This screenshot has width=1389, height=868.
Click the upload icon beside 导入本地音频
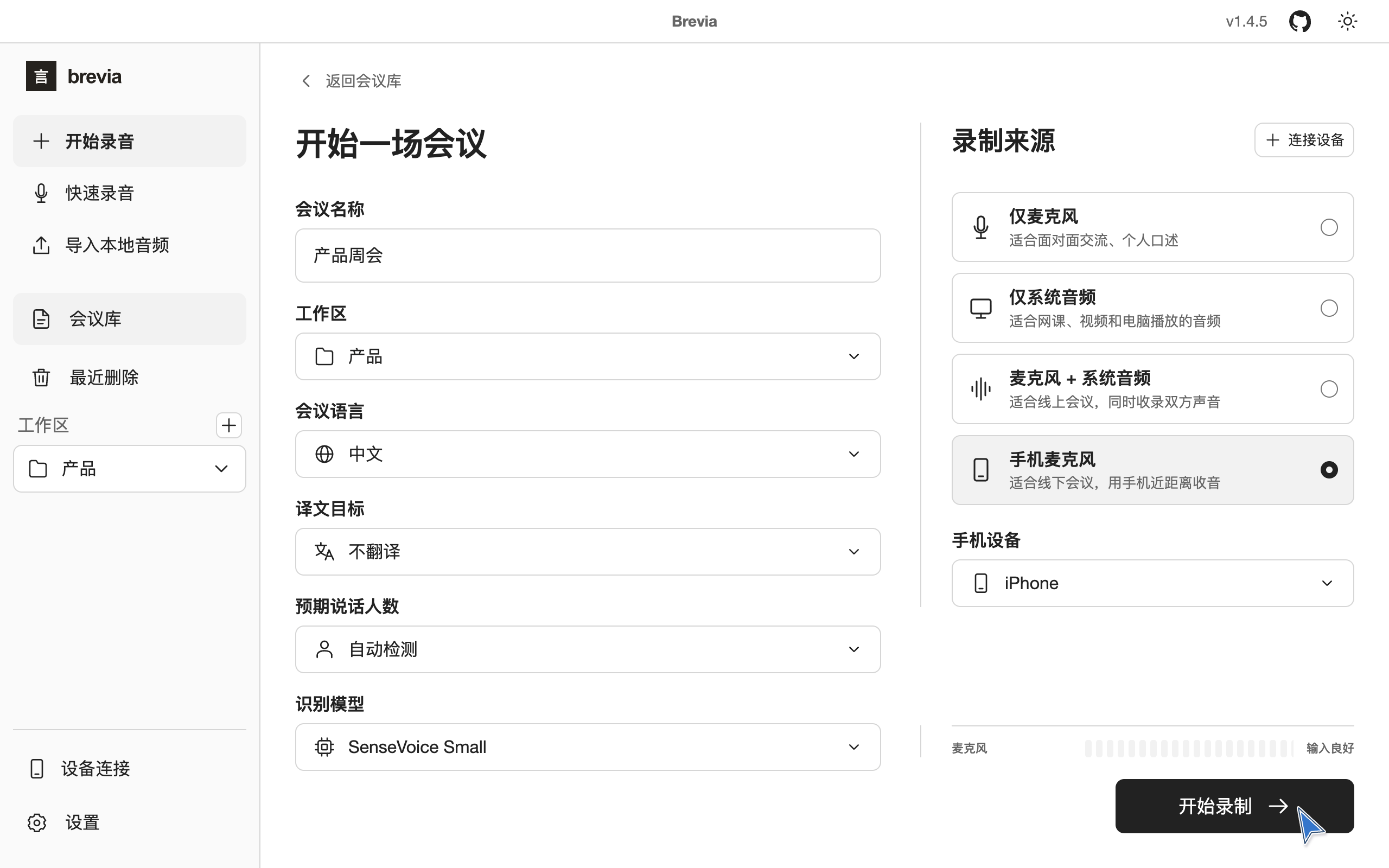(x=41, y=245)
